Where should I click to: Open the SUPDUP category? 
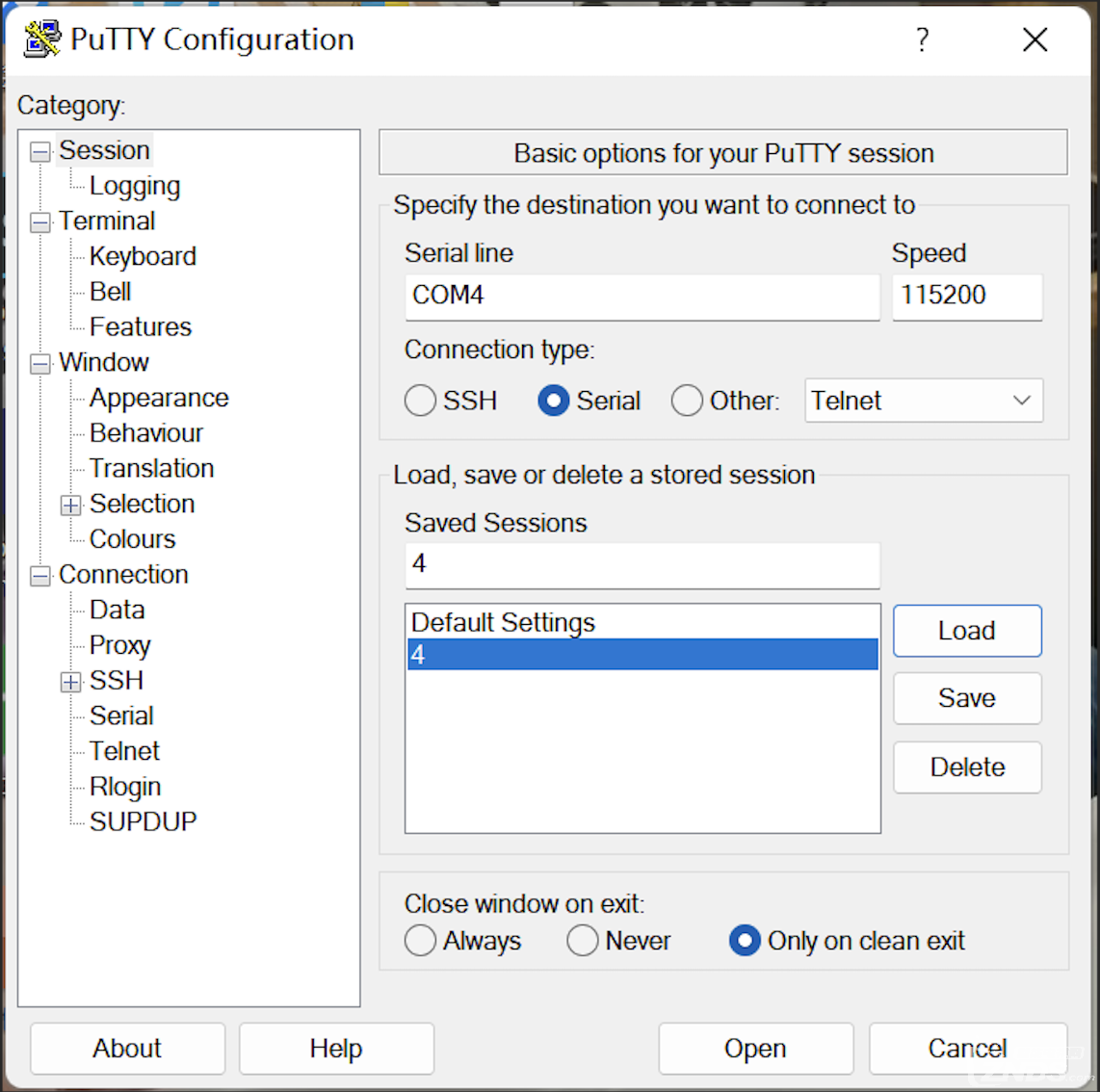[144, 821]
